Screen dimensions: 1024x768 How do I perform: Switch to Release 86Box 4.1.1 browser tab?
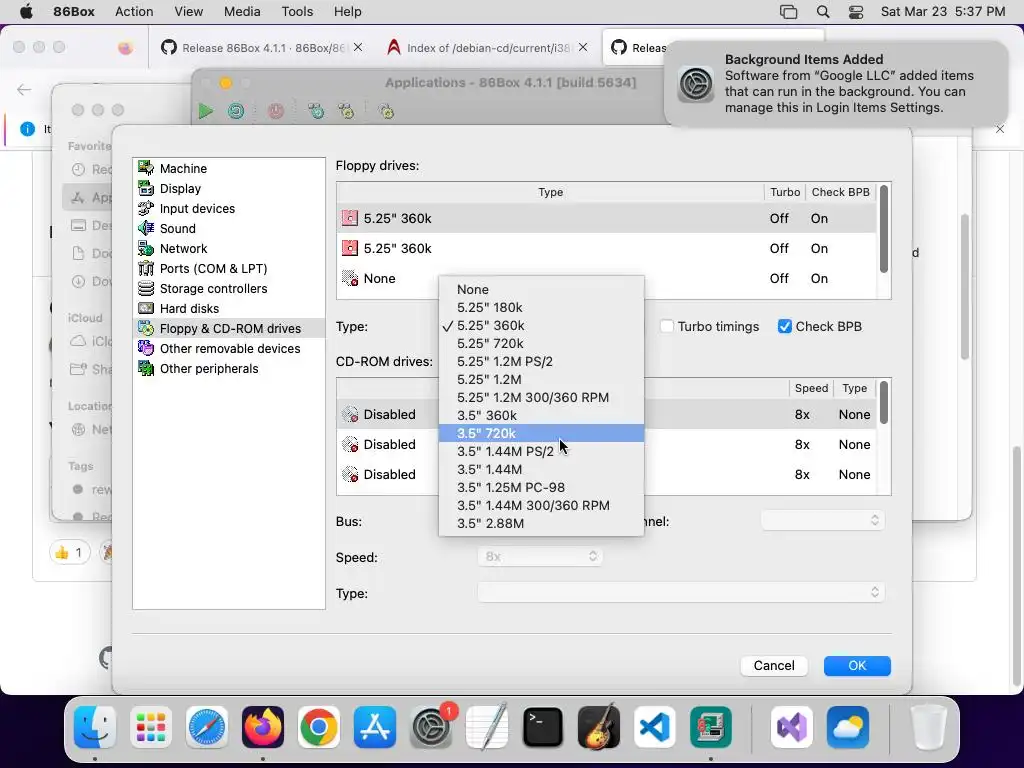point(262,48)
